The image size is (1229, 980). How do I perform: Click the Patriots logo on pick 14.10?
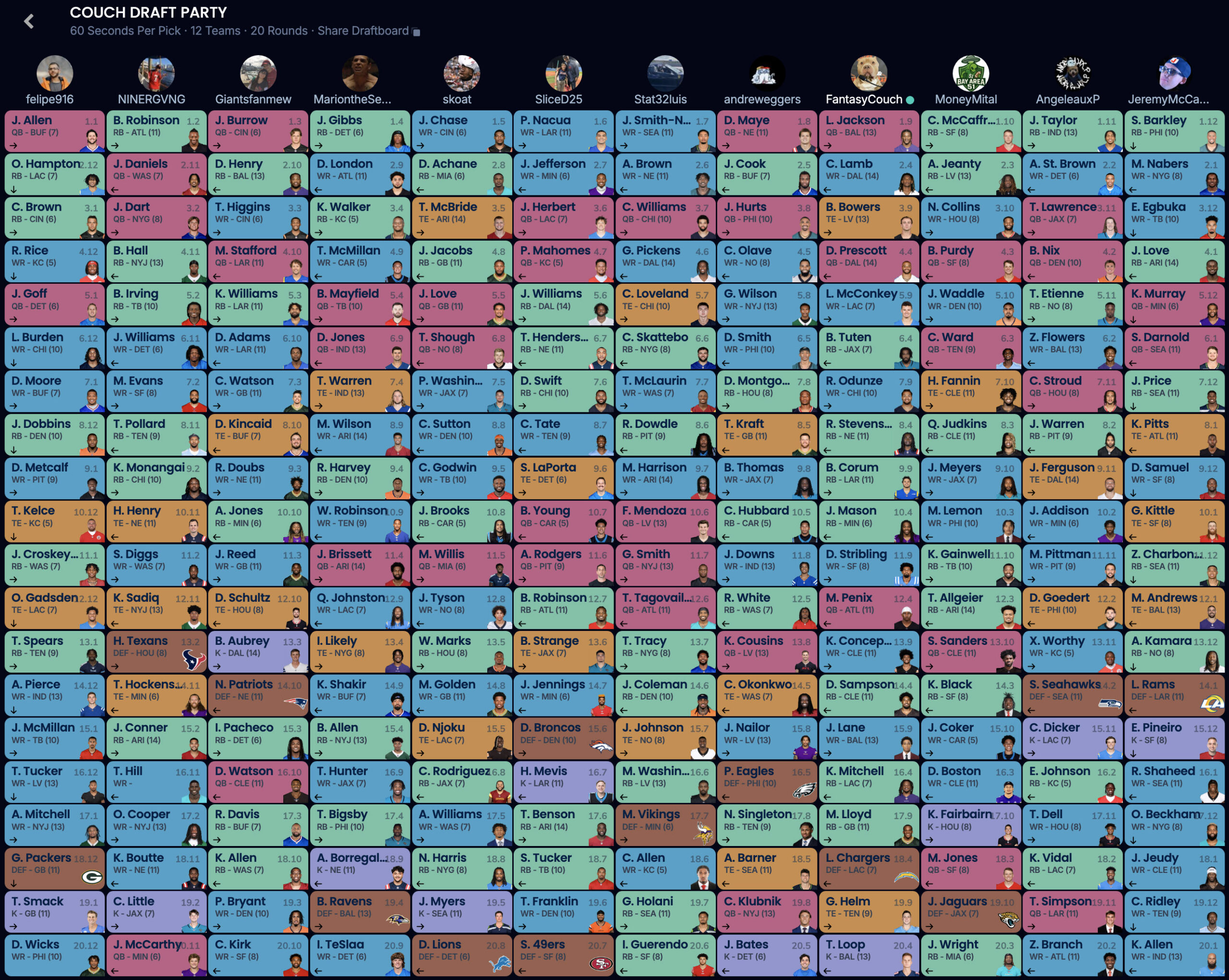pos(295,702)
